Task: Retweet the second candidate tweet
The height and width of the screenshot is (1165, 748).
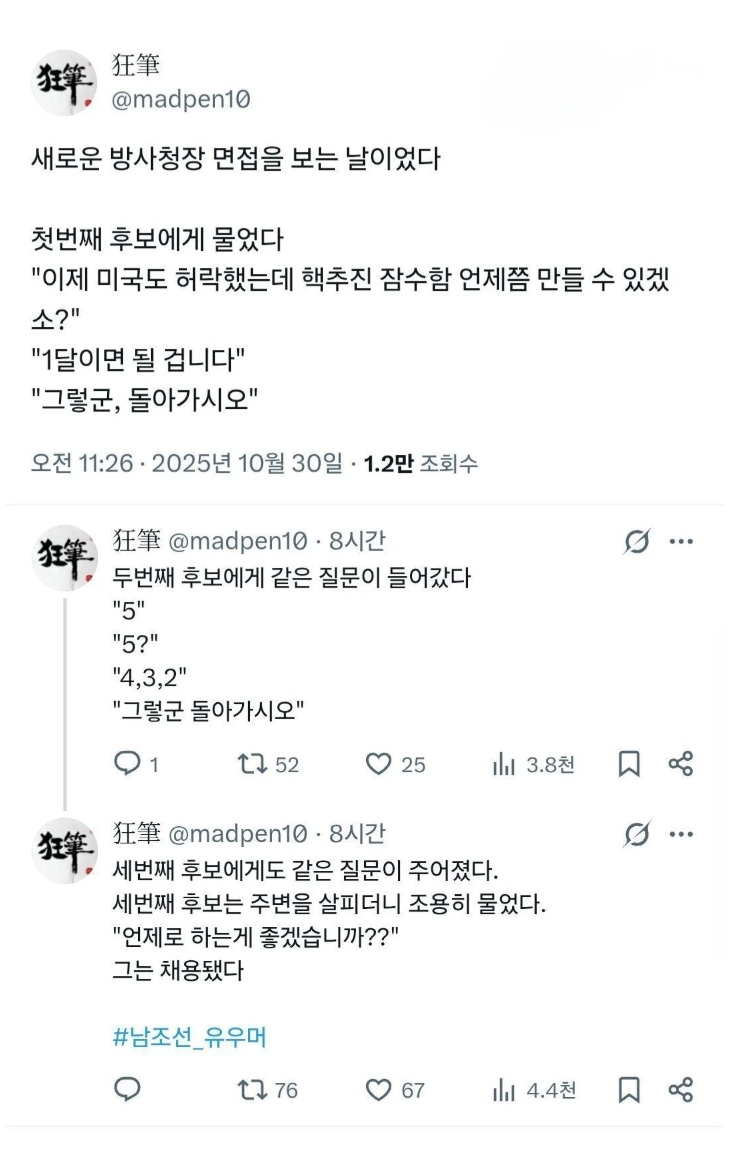Action: coord(250,764)
